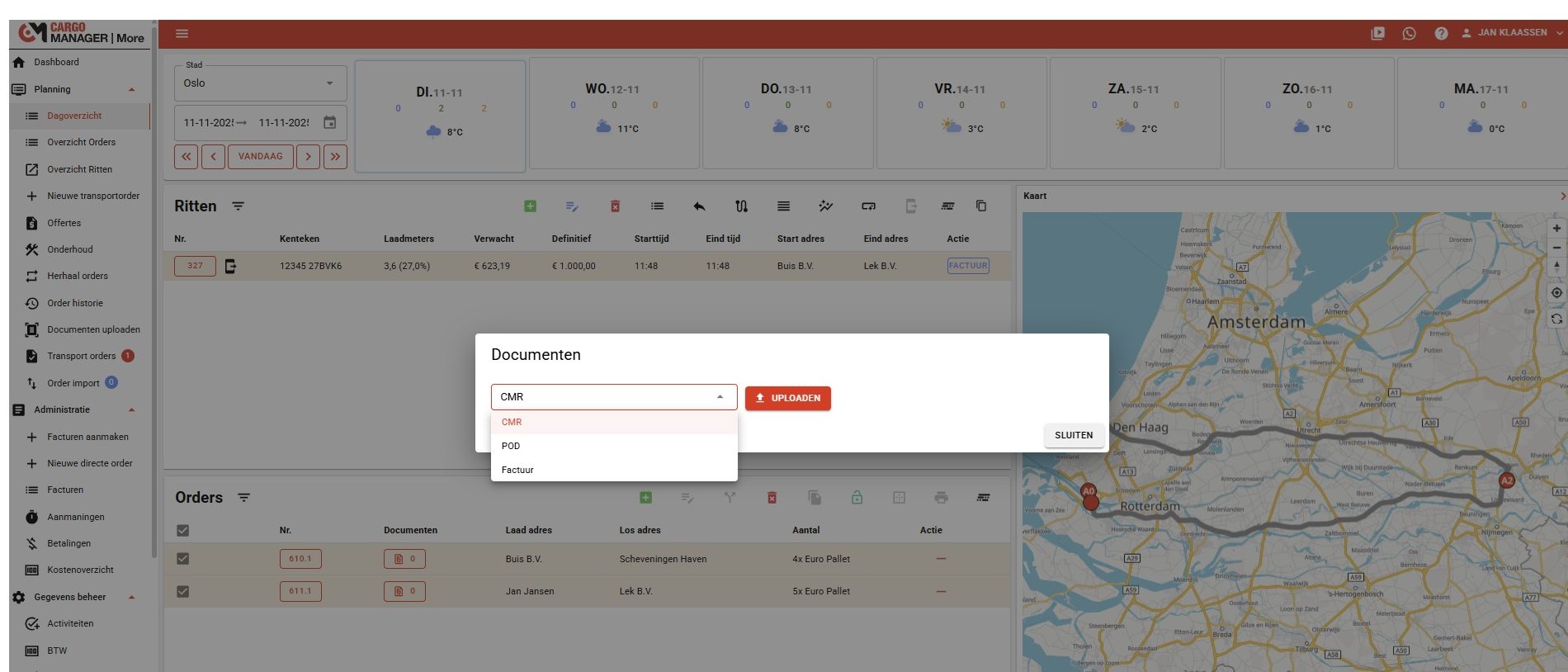Screen dimensions: 1568x672
Task: Open order number 610.1 badge
Action: (x=300, y=559)
